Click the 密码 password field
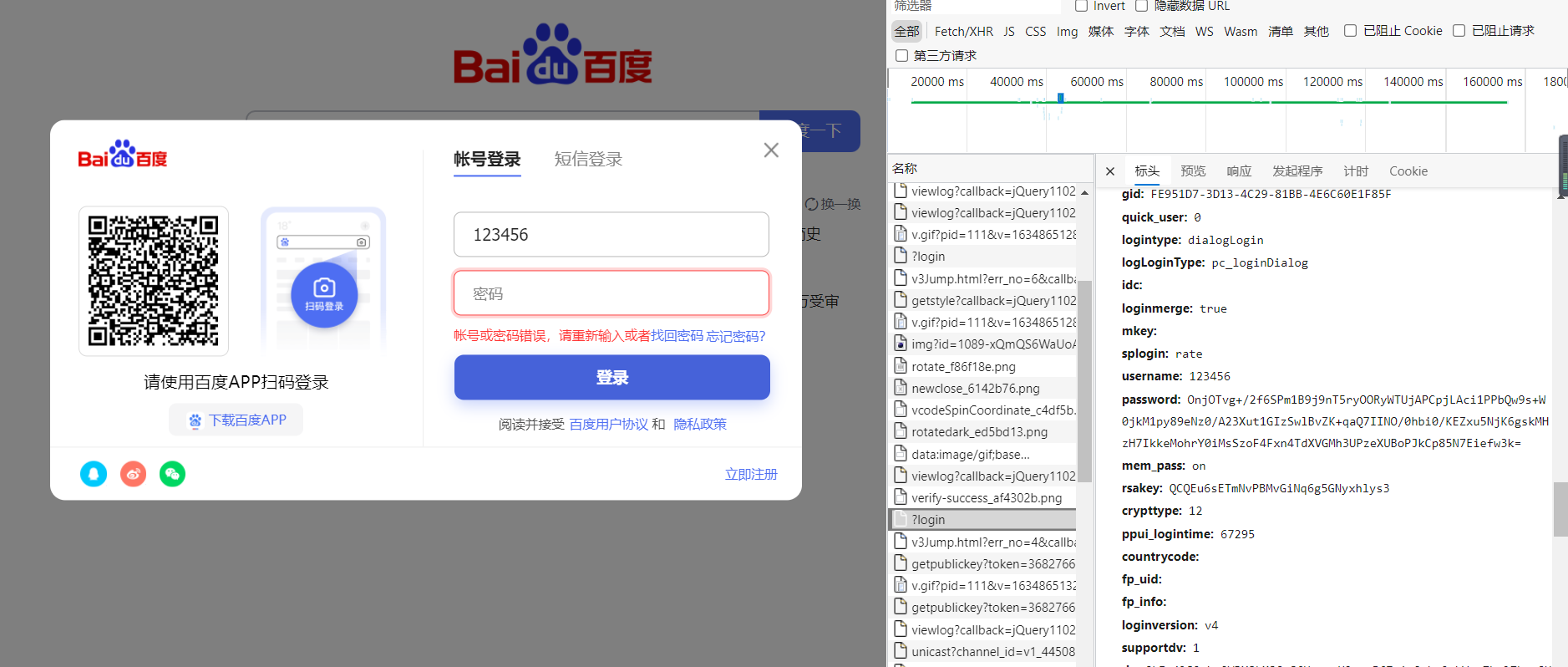This screenshot has width=1568, height=667. (x=611, y=293)
